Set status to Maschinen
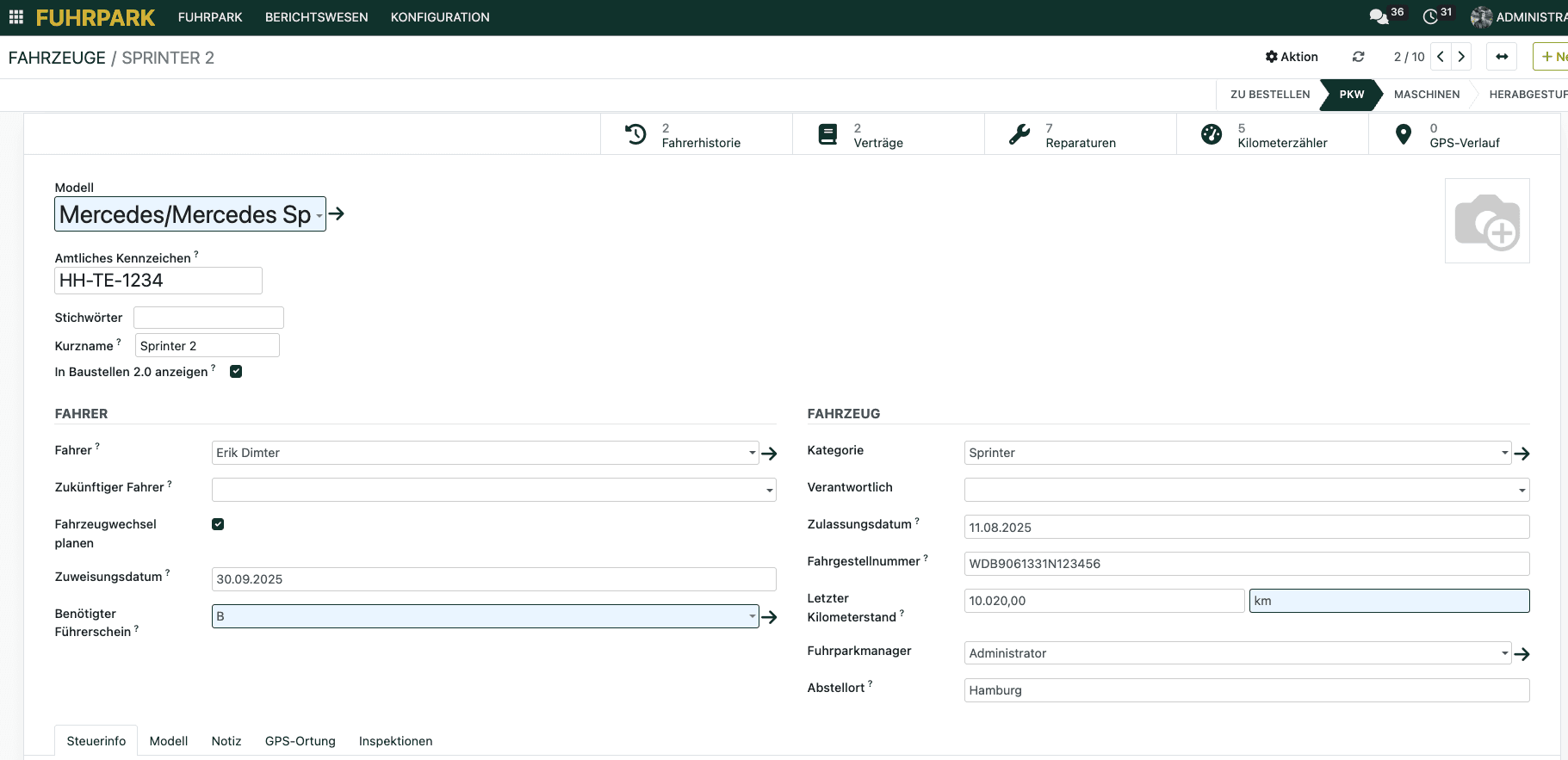The width and height of the screenshot is (1568, 760). (x=1427, y=95)
